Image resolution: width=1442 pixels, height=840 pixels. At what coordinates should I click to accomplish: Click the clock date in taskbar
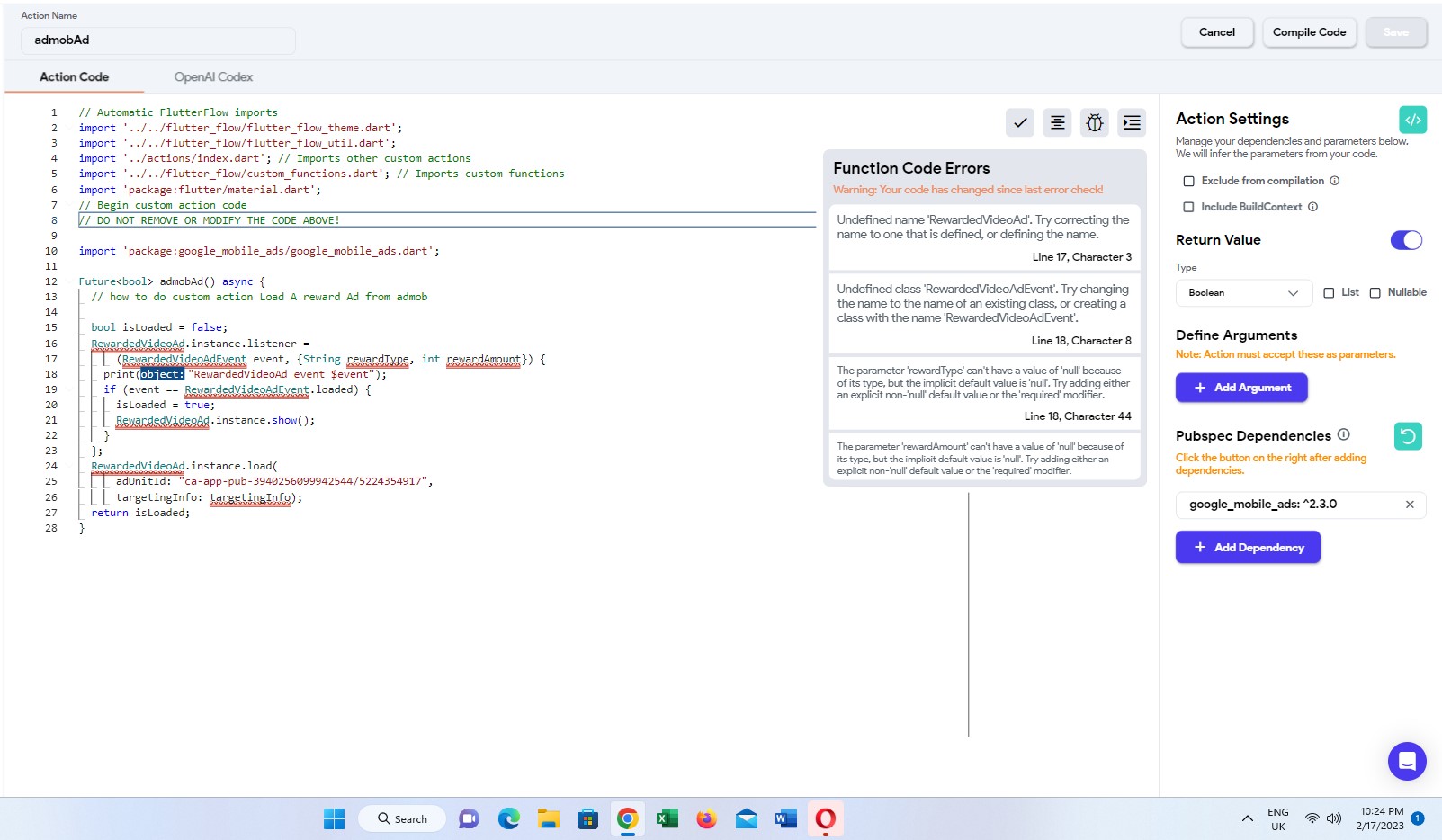(1381, 818)
